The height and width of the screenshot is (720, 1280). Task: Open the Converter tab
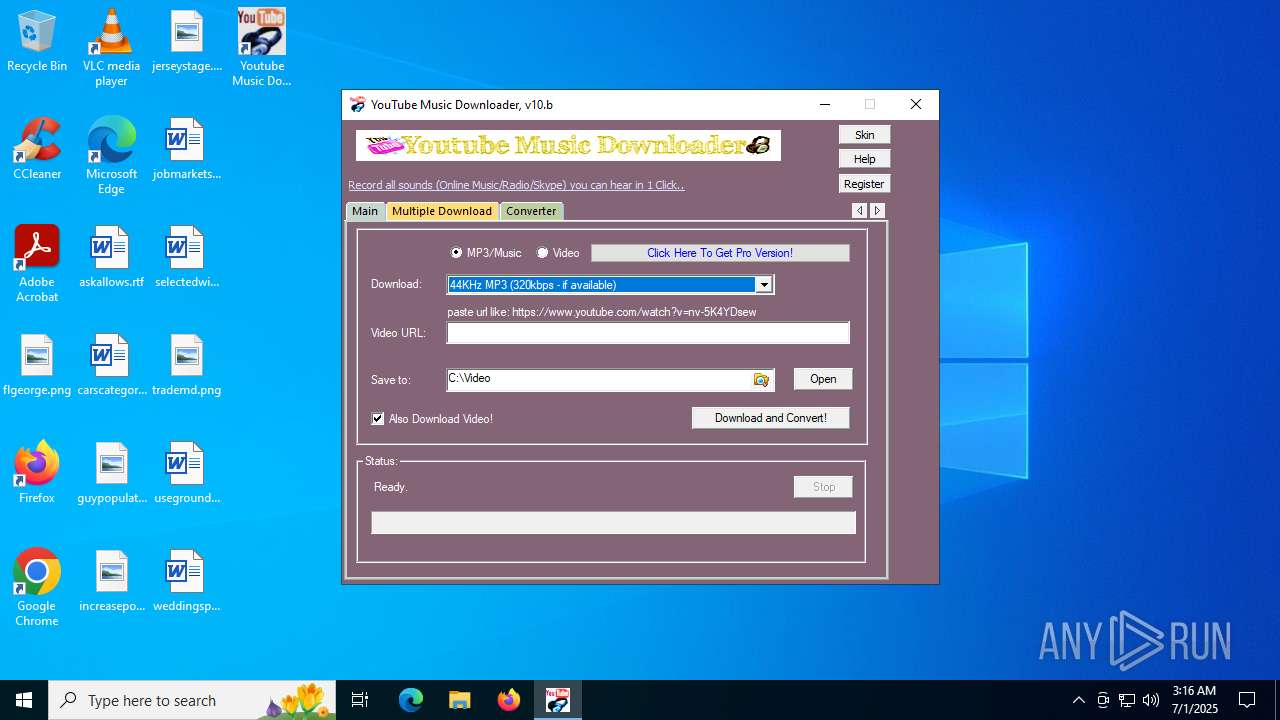[531, 211]
